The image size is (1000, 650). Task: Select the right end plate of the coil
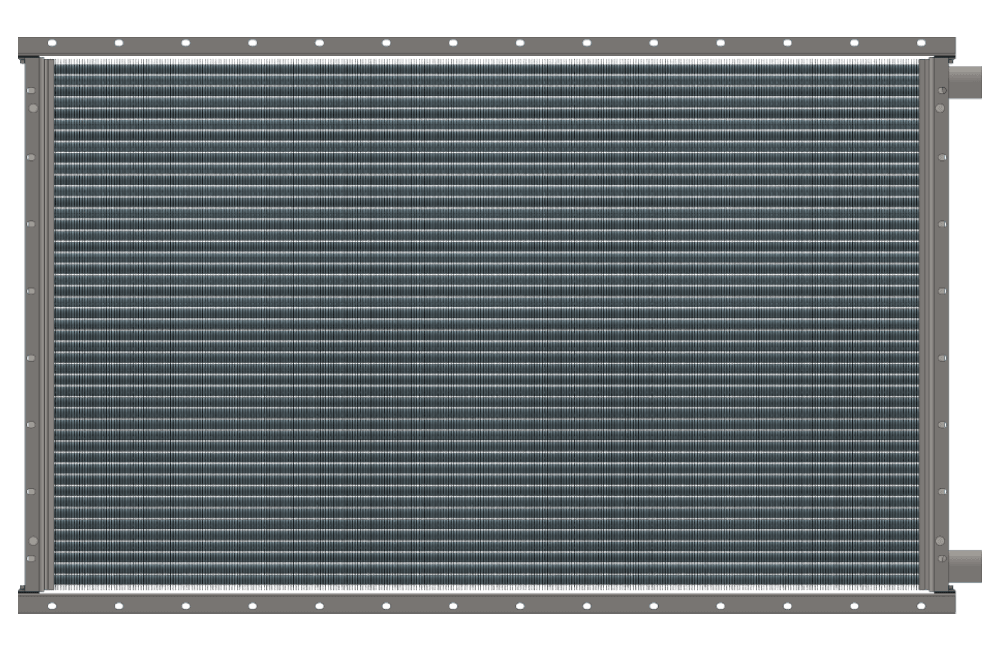pyautogui.click(x=940, y=324)
